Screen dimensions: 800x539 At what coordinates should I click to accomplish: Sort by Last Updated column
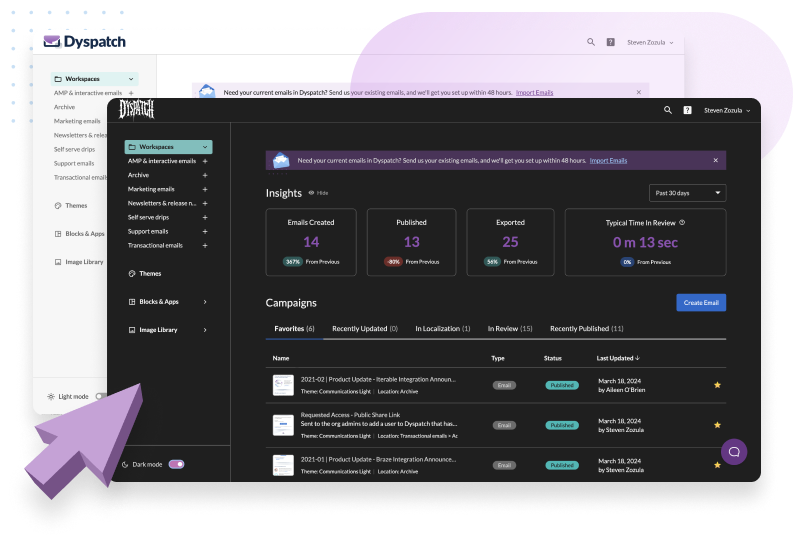pyautogui.click(x=618, y=358)
